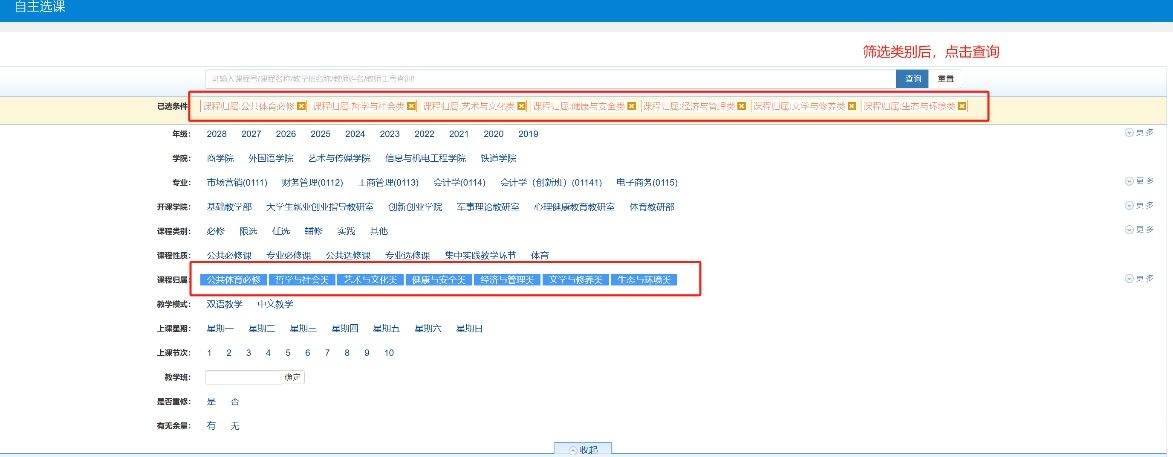Delete the 艺术与文化类 filter with its X icon
The width and height of the screenshot is (1173, 457).
click(522, 106)
